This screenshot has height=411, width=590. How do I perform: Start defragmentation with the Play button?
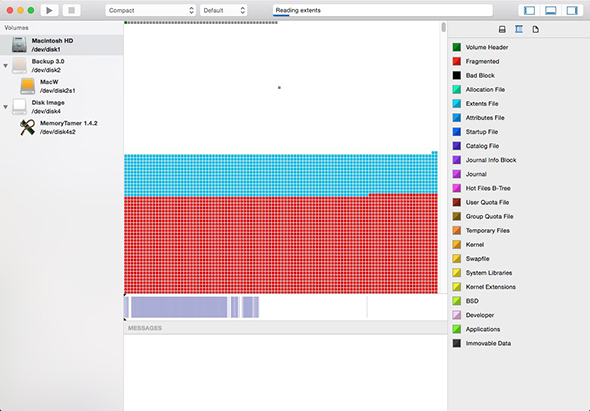coord(49,10)
